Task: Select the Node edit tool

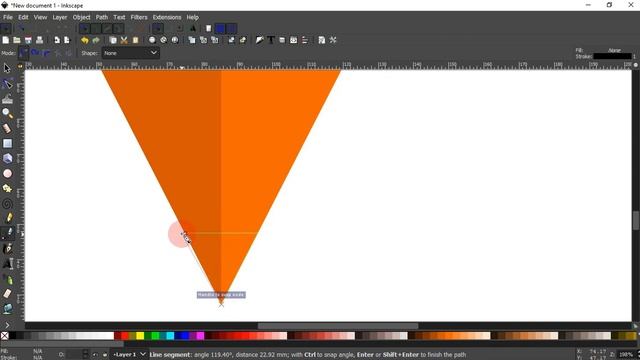Action: pos(7,84)
